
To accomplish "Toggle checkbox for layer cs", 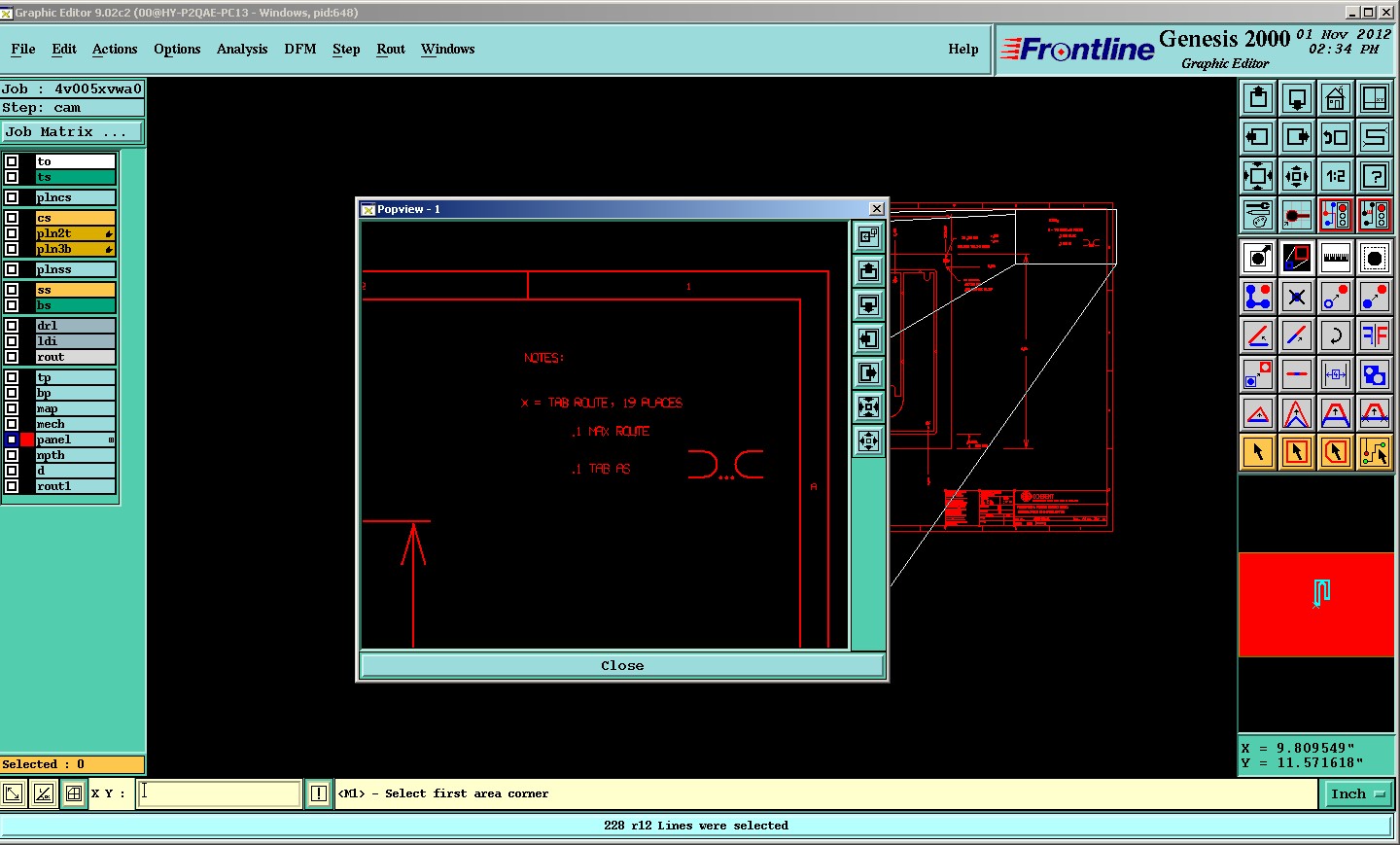I will [12, 218].
